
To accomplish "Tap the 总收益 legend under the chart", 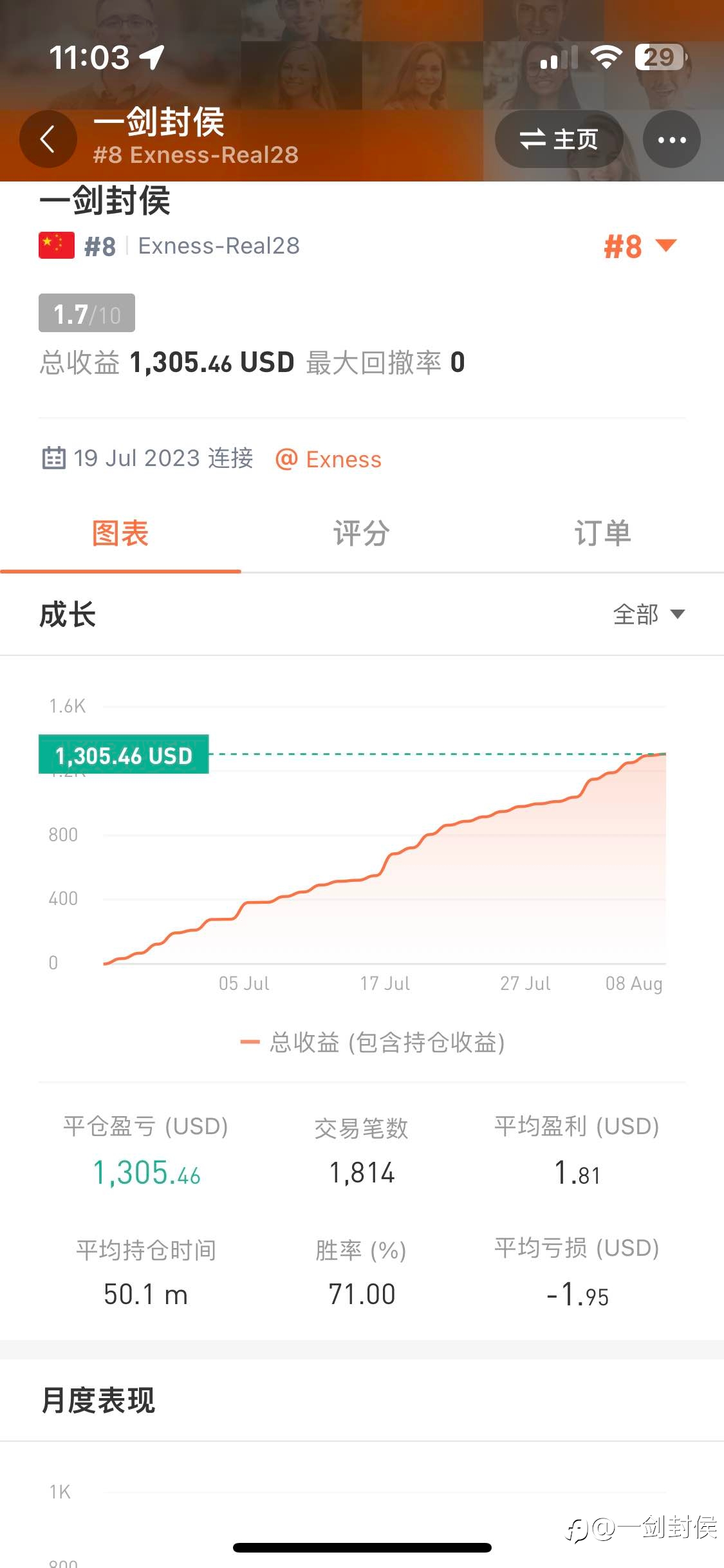I will pyautogui.click(x=372, y=1042).
